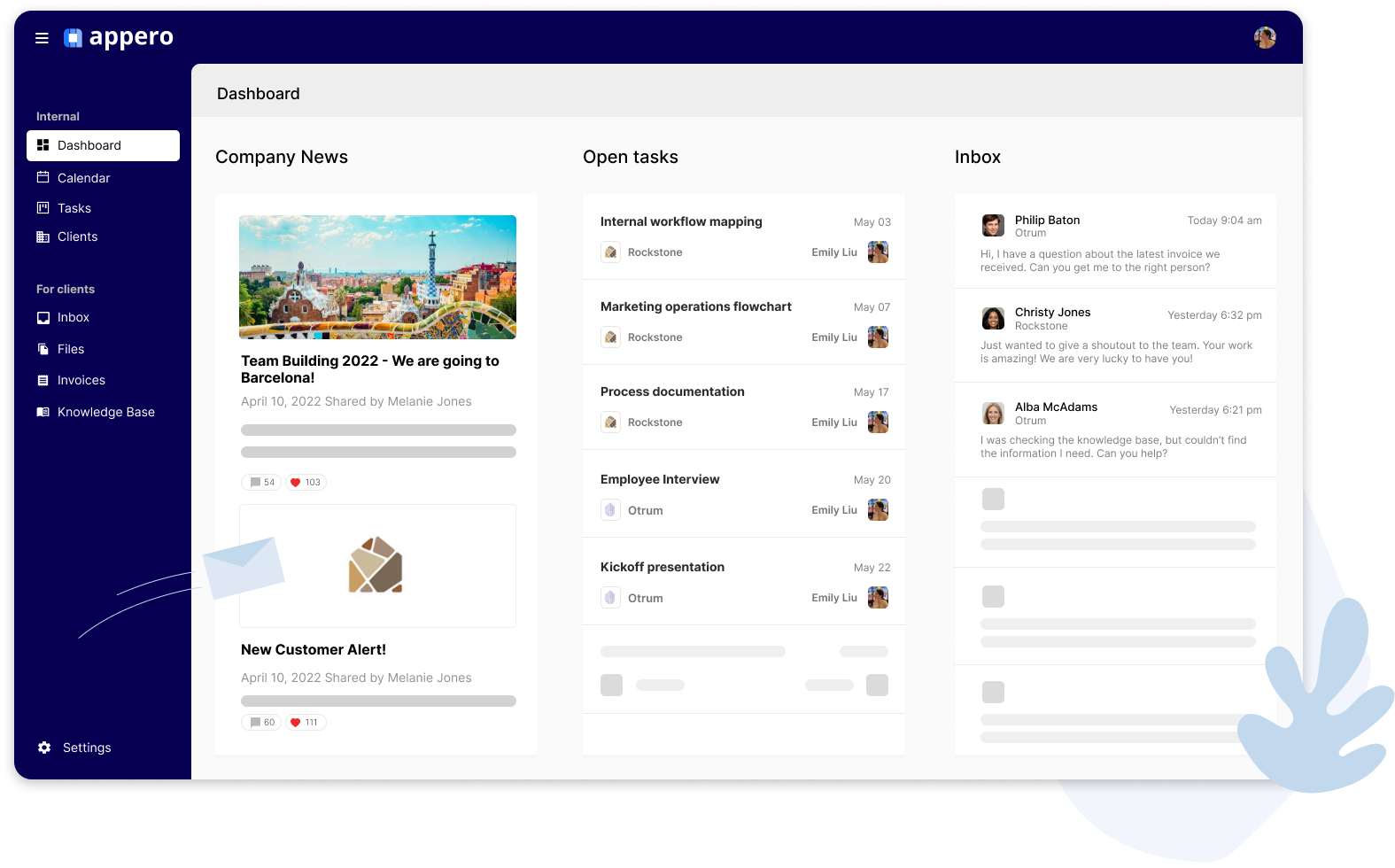Image resolution: width=1395 pixels, height=868 pixels.
Task: Click the Calendar sidebar icon
Action: (43, 177)
